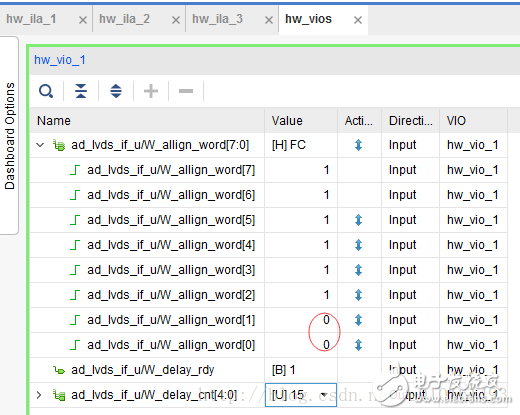
Task: Click signal icon of W_allign_word[0]
Action: coord(75,345)
